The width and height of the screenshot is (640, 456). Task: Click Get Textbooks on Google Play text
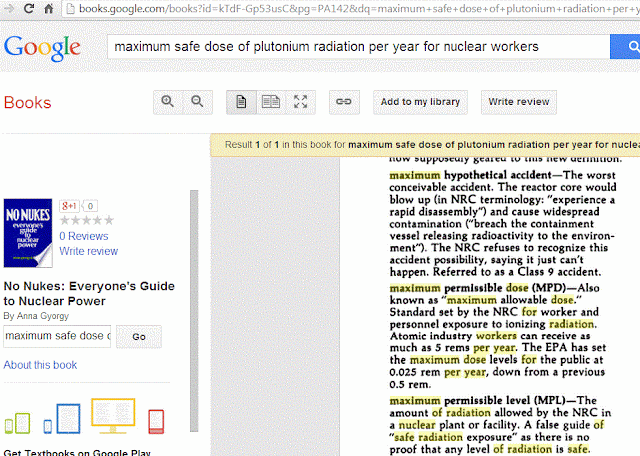(77, 452)
